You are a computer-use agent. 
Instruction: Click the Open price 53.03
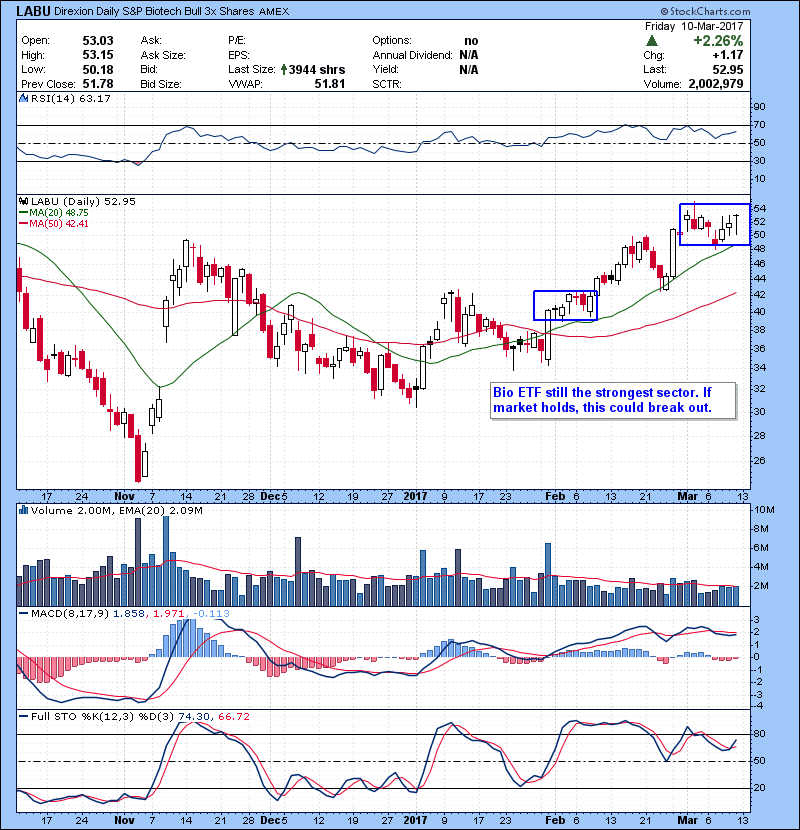pos(98,41)
